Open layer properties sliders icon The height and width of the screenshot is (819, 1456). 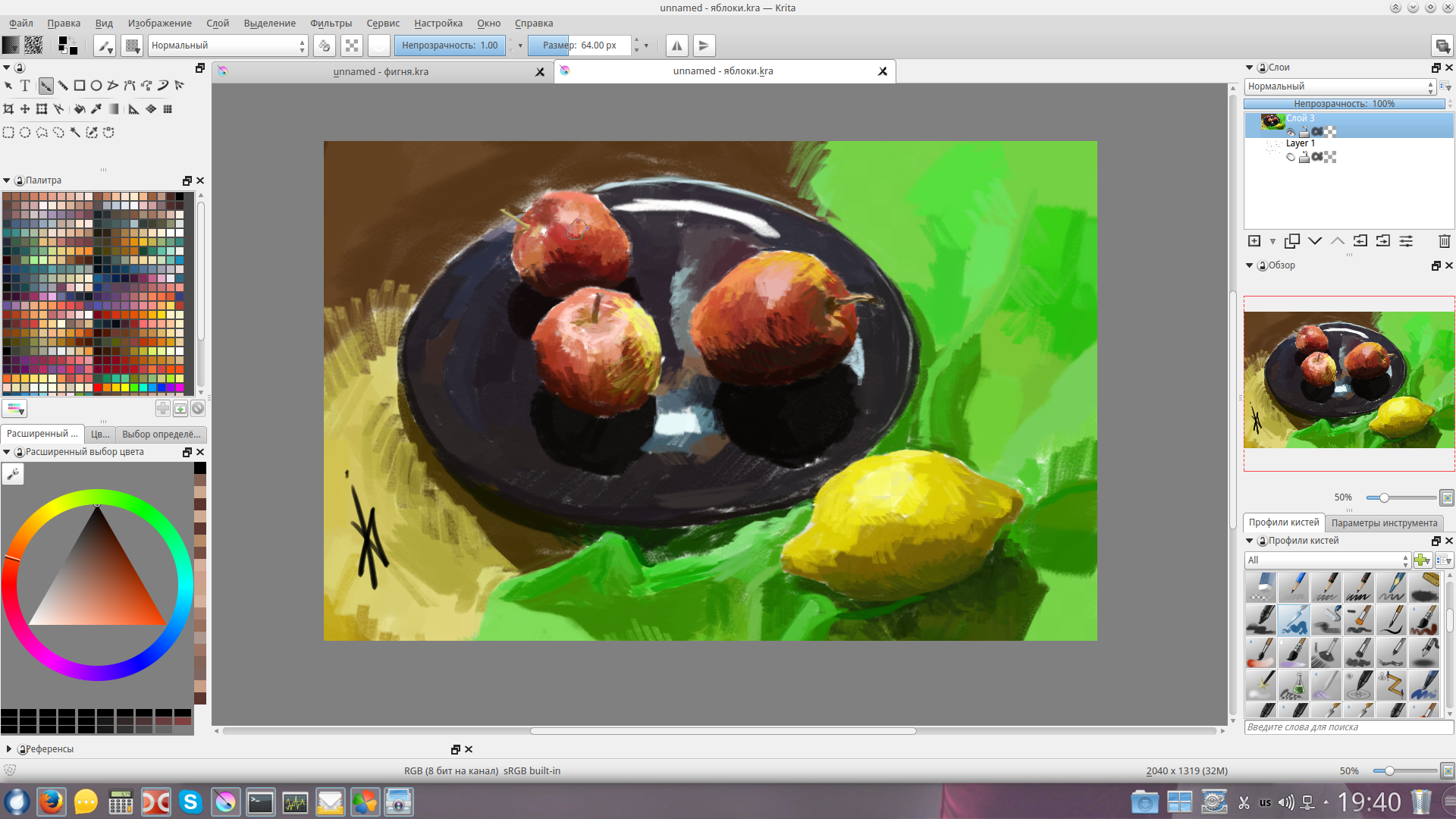(x=1406, y=241)
